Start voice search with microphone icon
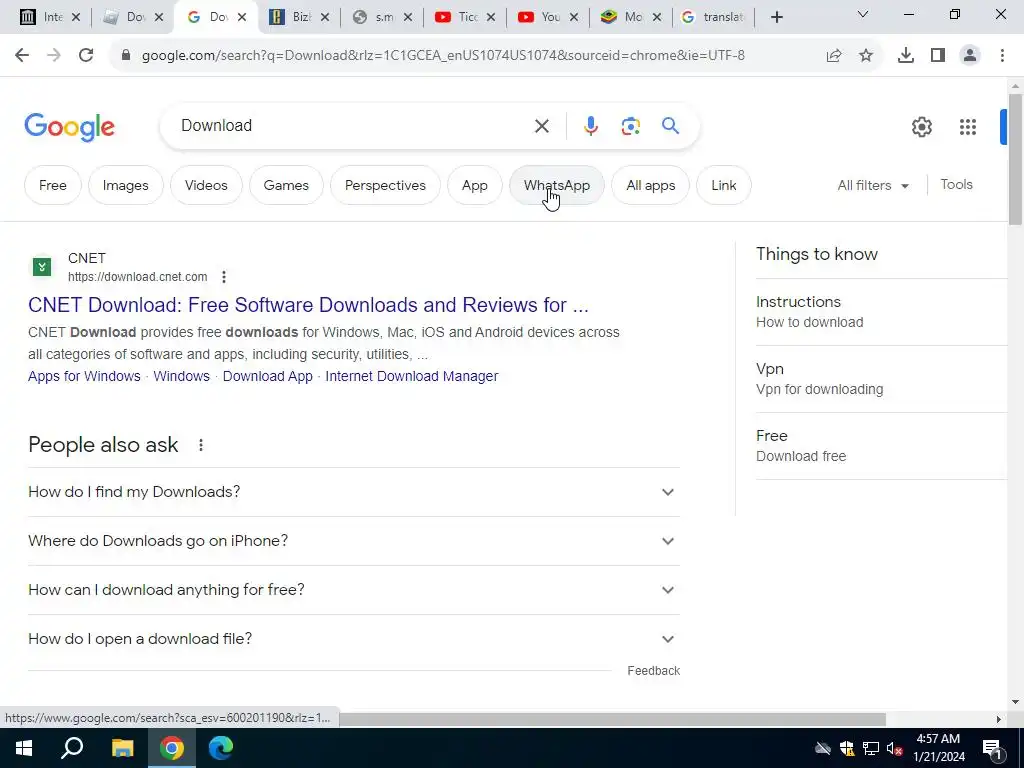This screenshot has height=768, width=1024. pyautogui.click(x=591, y=126)
